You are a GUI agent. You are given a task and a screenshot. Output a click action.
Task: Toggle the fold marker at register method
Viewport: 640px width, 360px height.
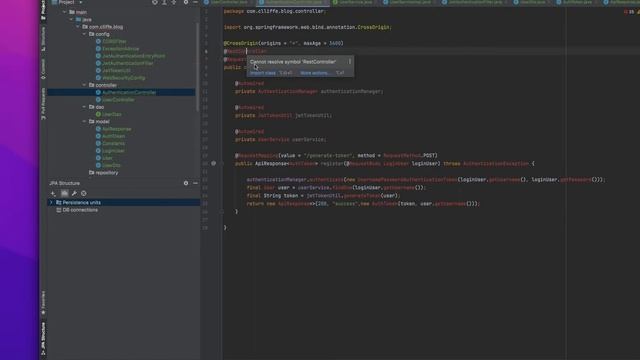(222, 163)
